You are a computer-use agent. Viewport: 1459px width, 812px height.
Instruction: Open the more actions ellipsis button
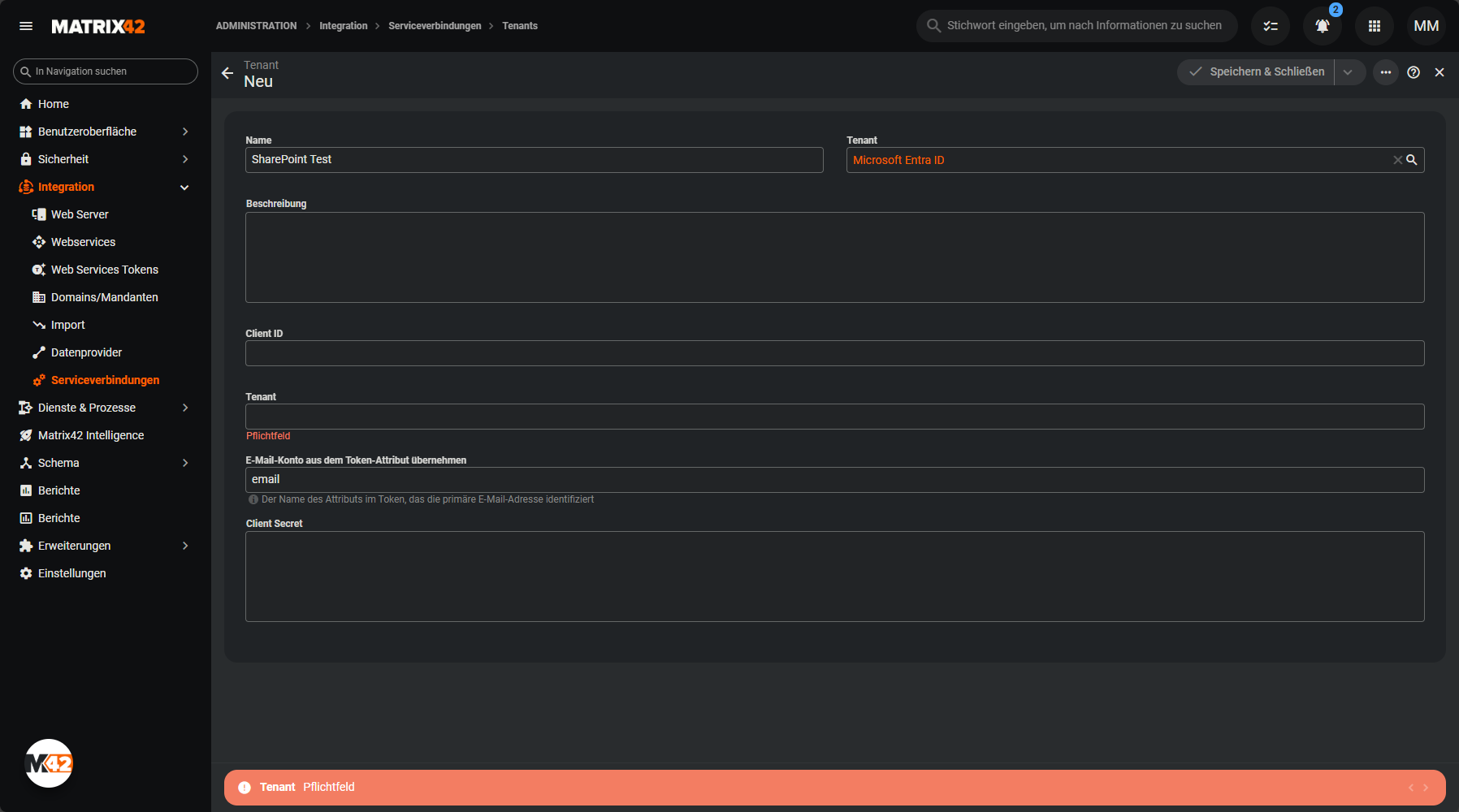pyautogui.click(x=1385, y=72)
